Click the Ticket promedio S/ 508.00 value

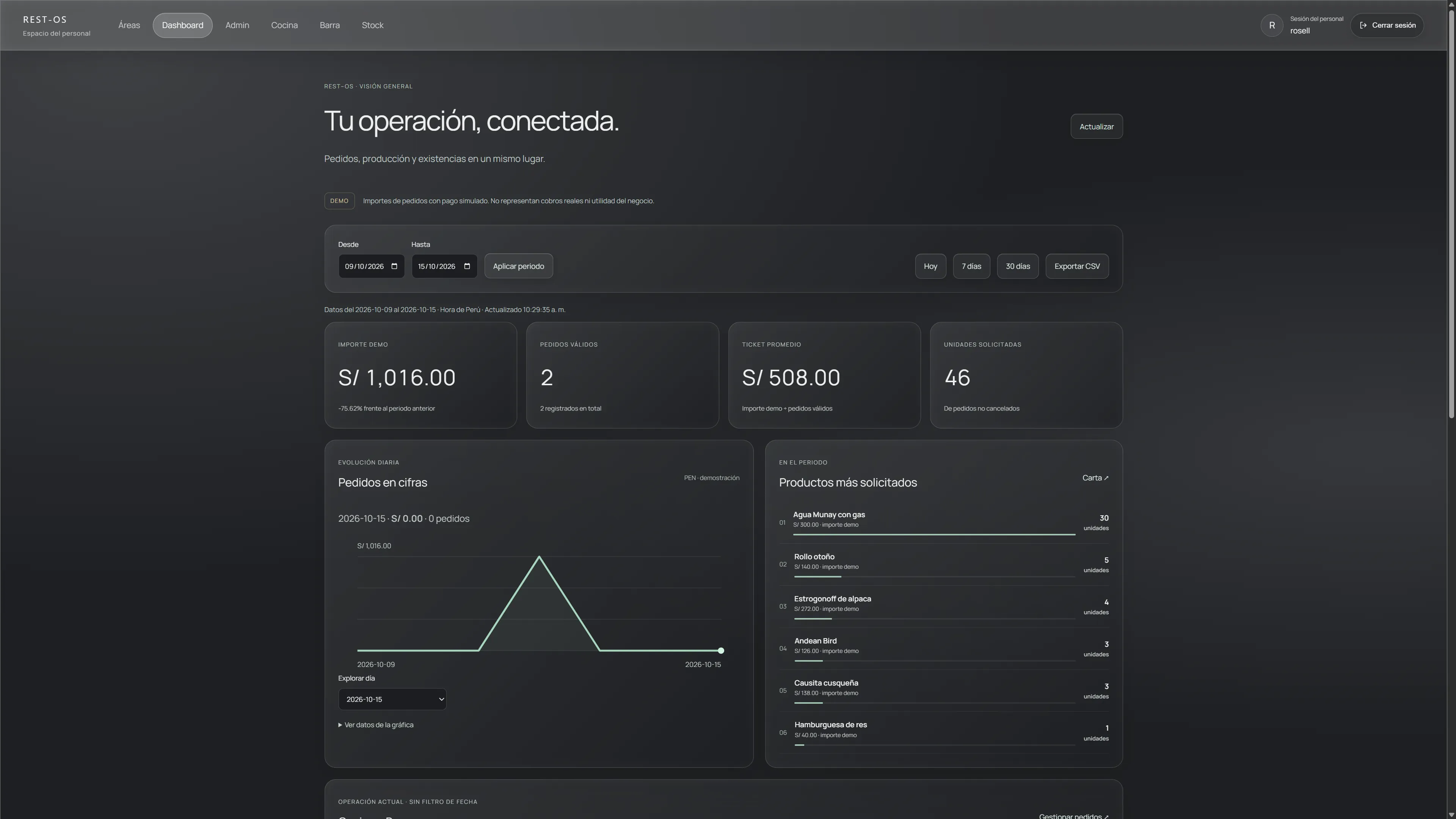(x=791, y=378)
